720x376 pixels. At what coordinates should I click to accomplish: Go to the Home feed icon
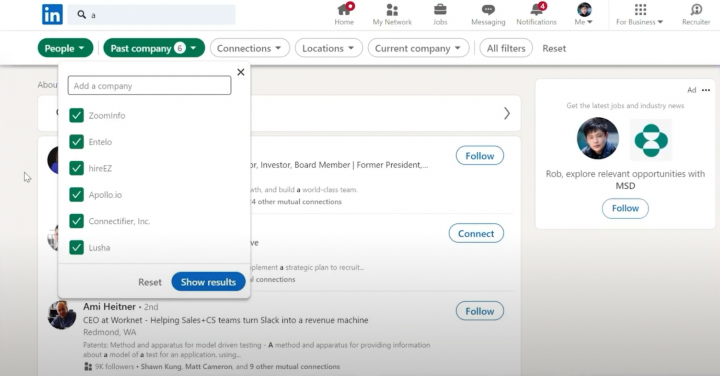(x=344, y=10)
